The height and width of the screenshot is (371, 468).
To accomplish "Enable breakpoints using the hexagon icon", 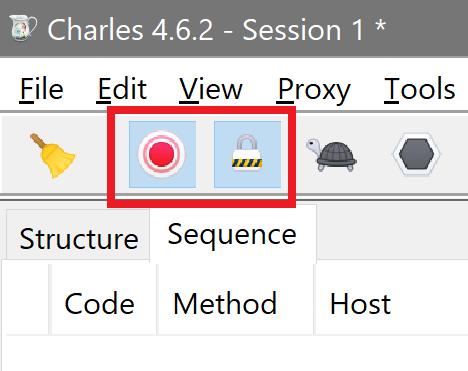I will pyautogui.click(x=416, y=155).
